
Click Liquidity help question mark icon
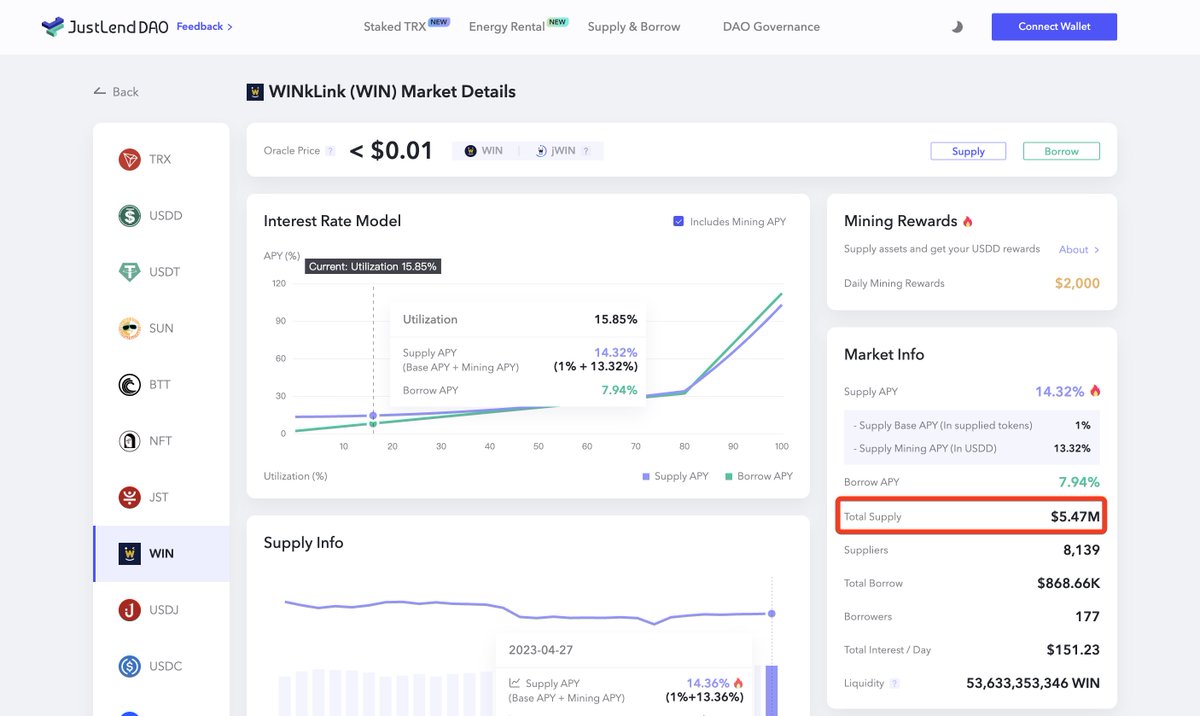coord(894,683)
